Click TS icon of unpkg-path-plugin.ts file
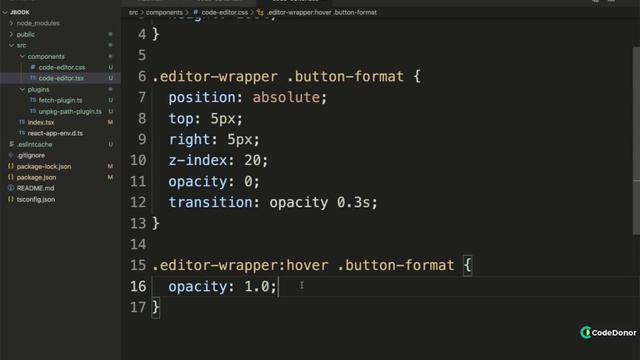The image size is (640, 360). click(x=33, y=111)
